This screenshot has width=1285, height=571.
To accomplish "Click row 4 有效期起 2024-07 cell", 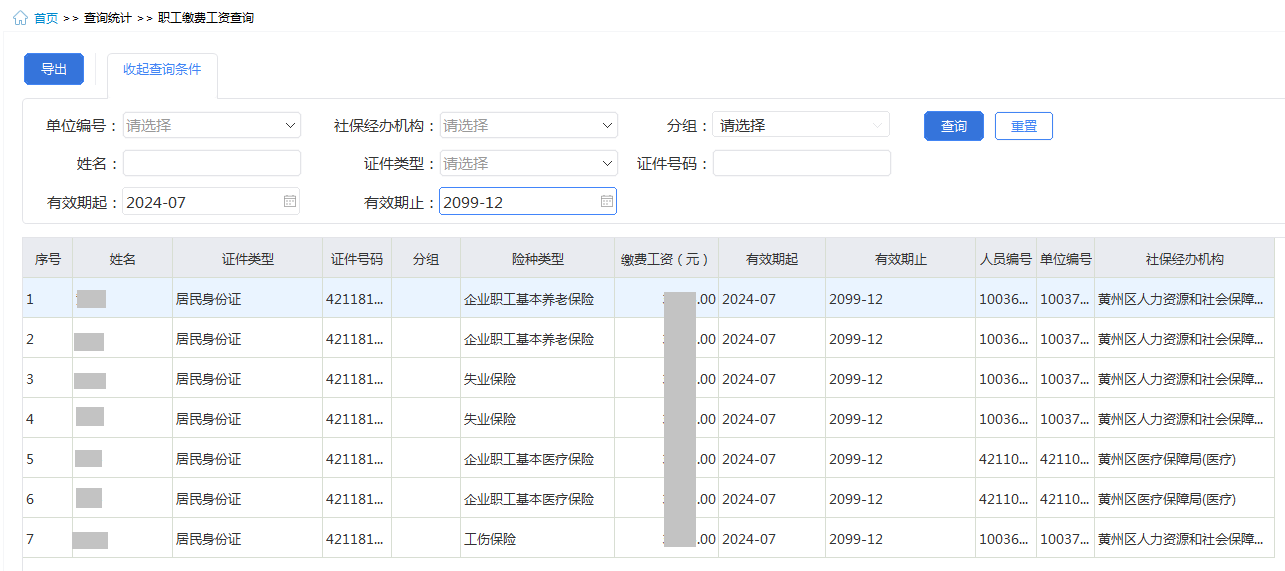I will click(772, 419).
